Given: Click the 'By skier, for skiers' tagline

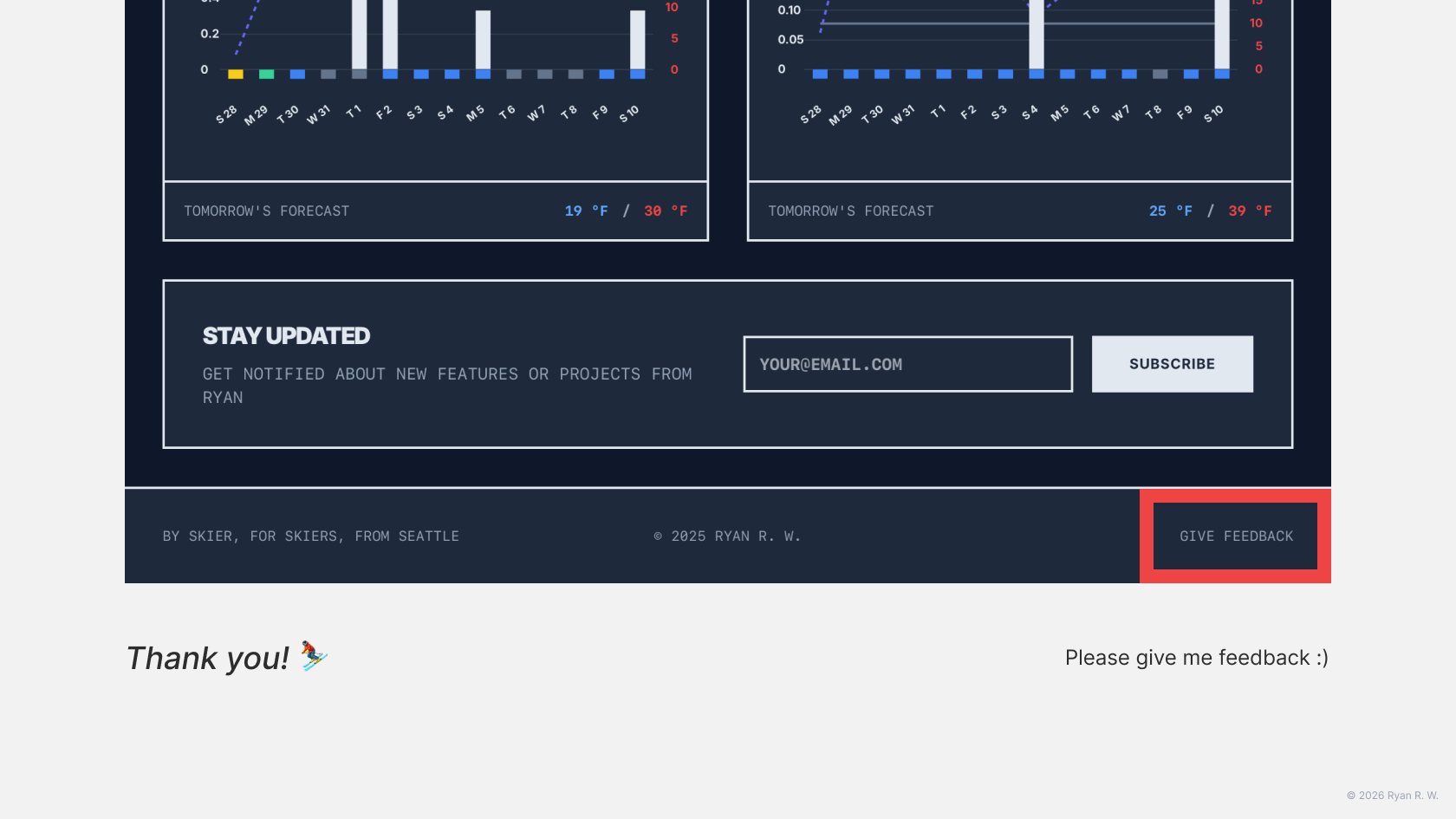Looking at the screenshot, I should tap(311, 536).
